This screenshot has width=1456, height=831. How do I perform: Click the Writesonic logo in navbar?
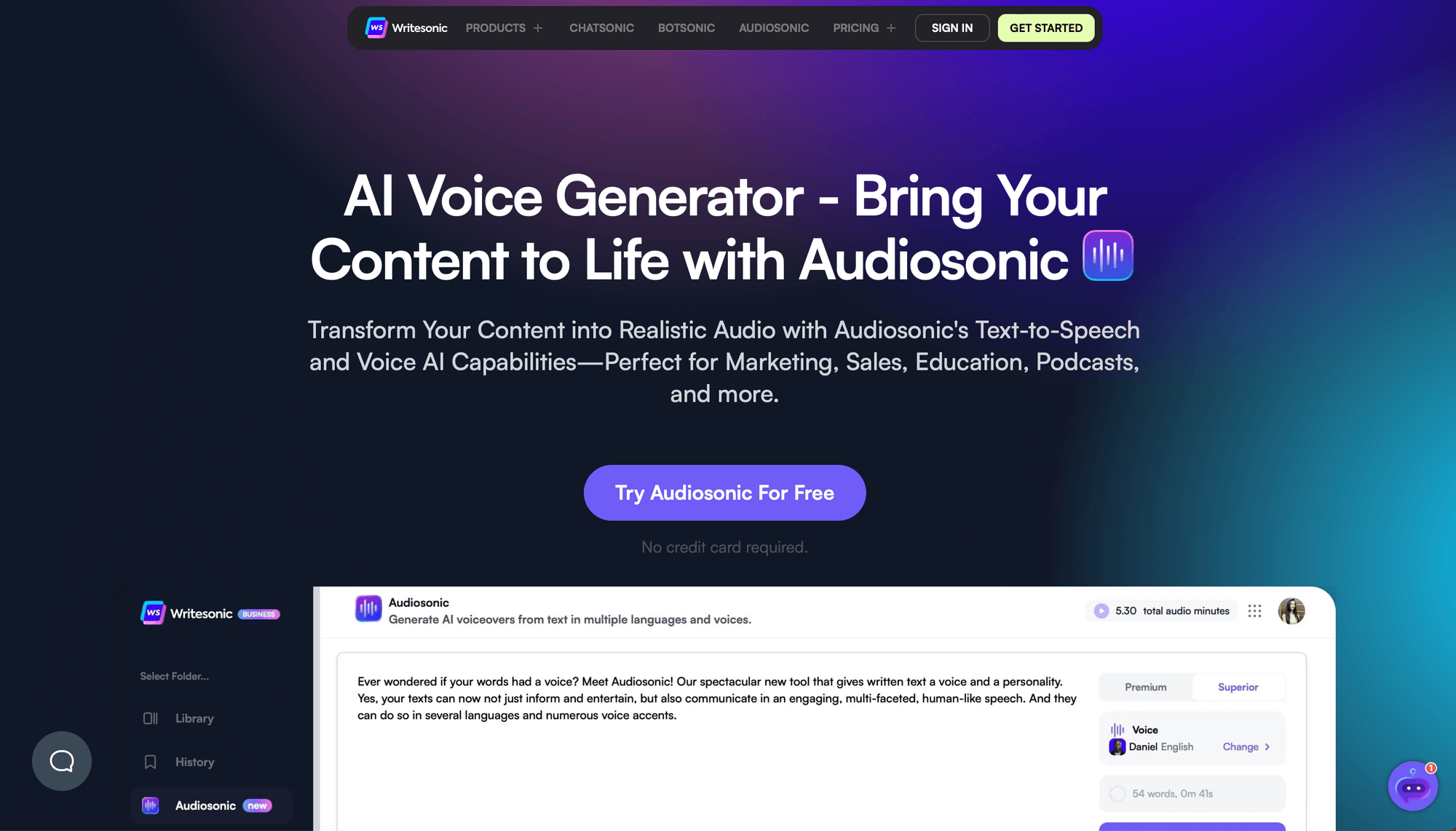coord(404,27)
